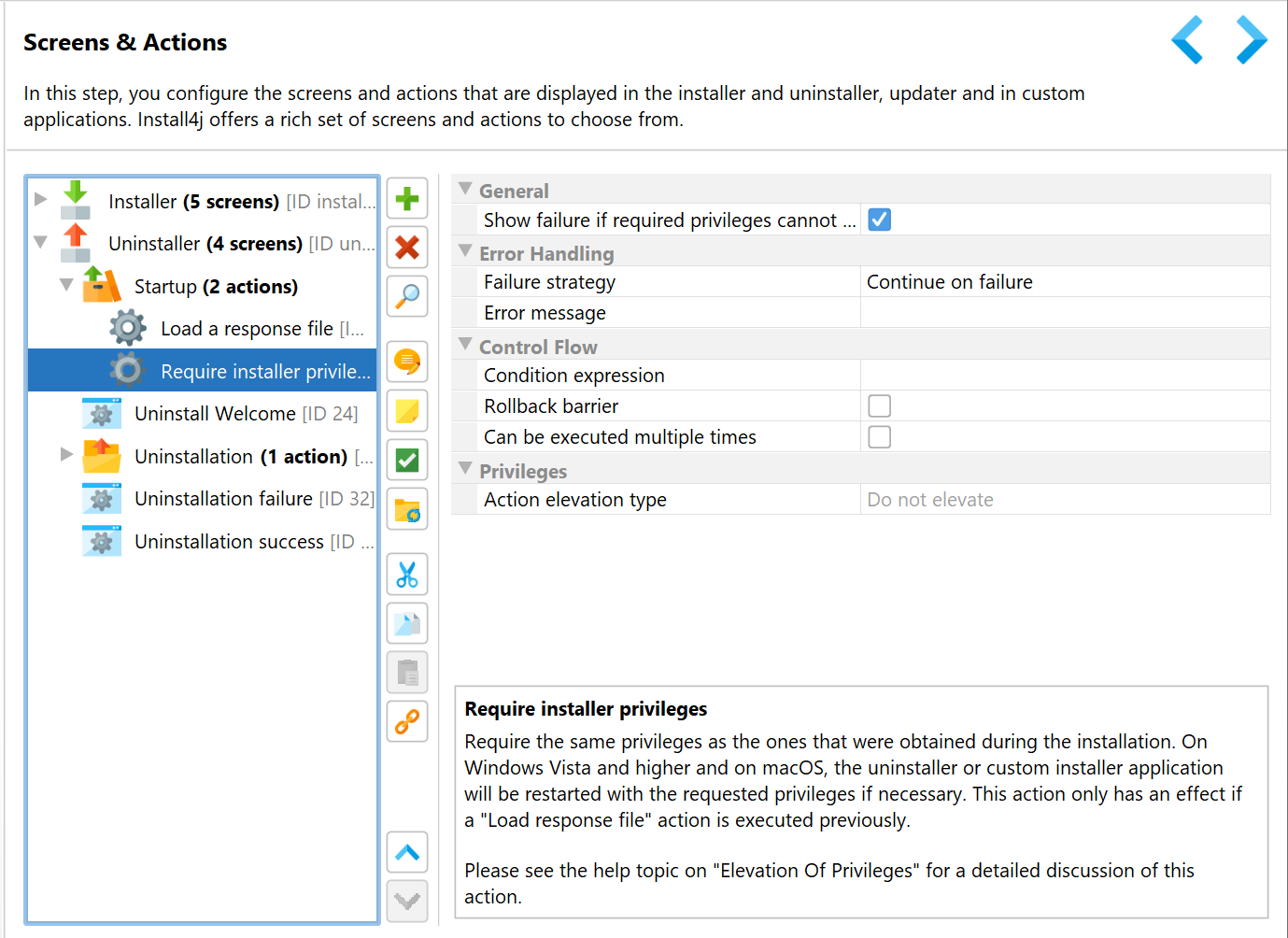Click the Uninstall Welcome screen icon
Image resolution: width=1288 pixels, height=938 pixels.
coord(102,413)
